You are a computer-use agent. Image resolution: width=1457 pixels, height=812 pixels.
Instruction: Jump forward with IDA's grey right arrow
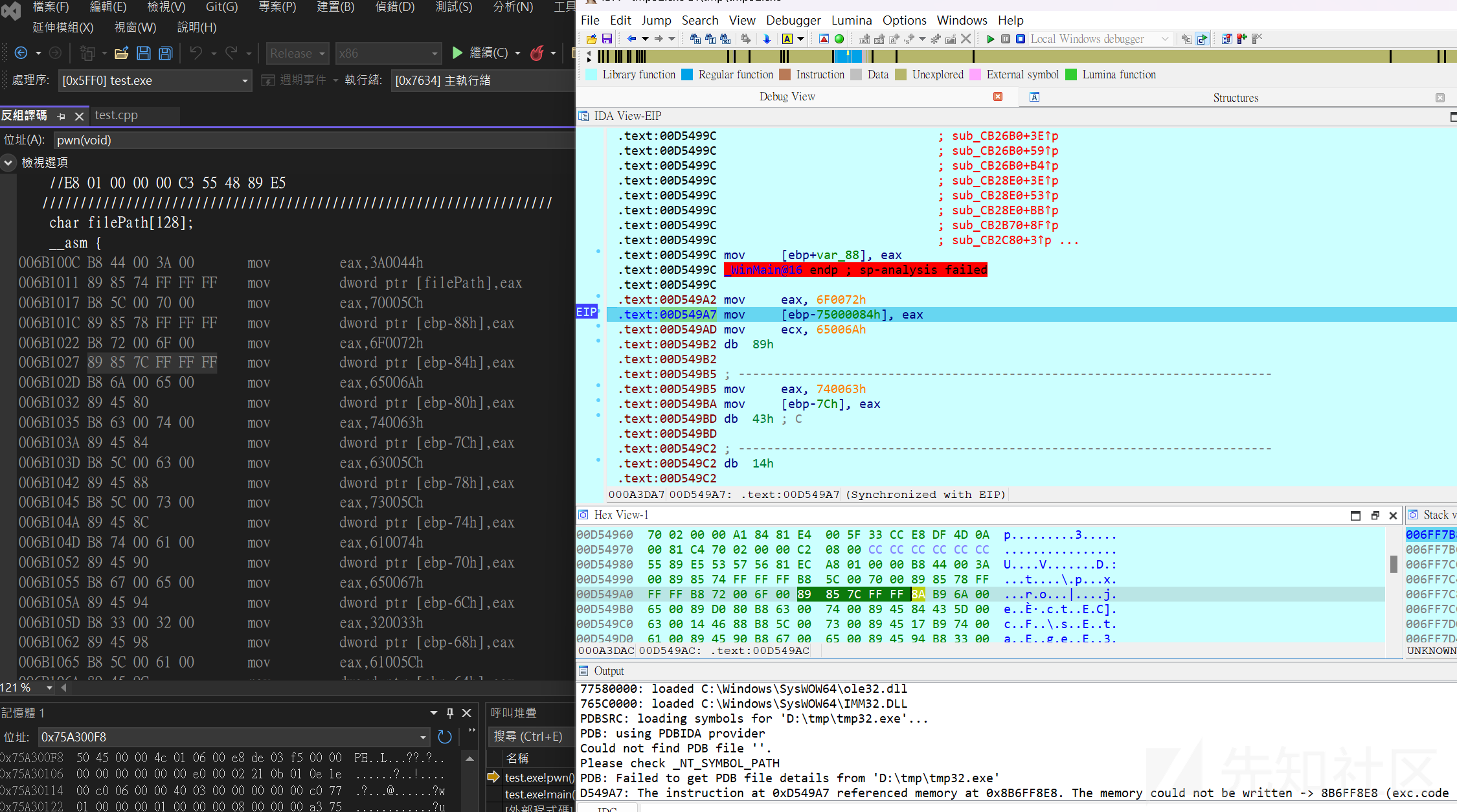coord(659,39)
